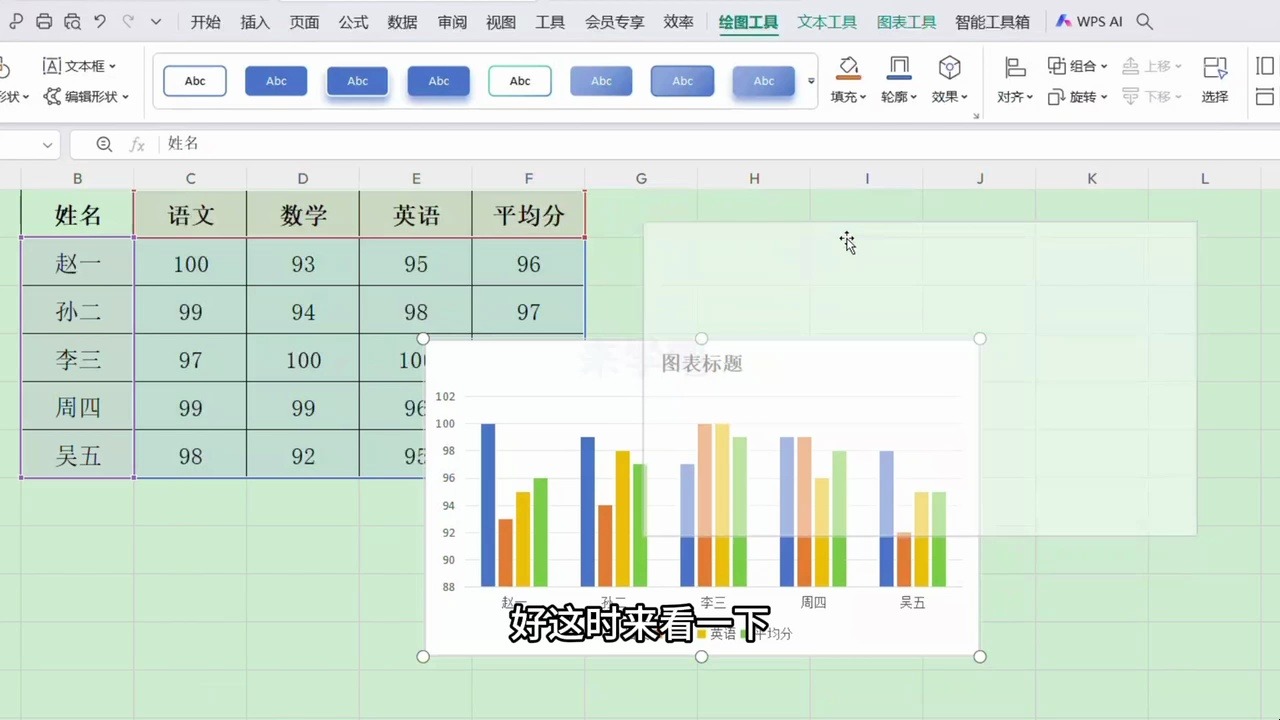Click the 平均分 header cell

point(529,215)
